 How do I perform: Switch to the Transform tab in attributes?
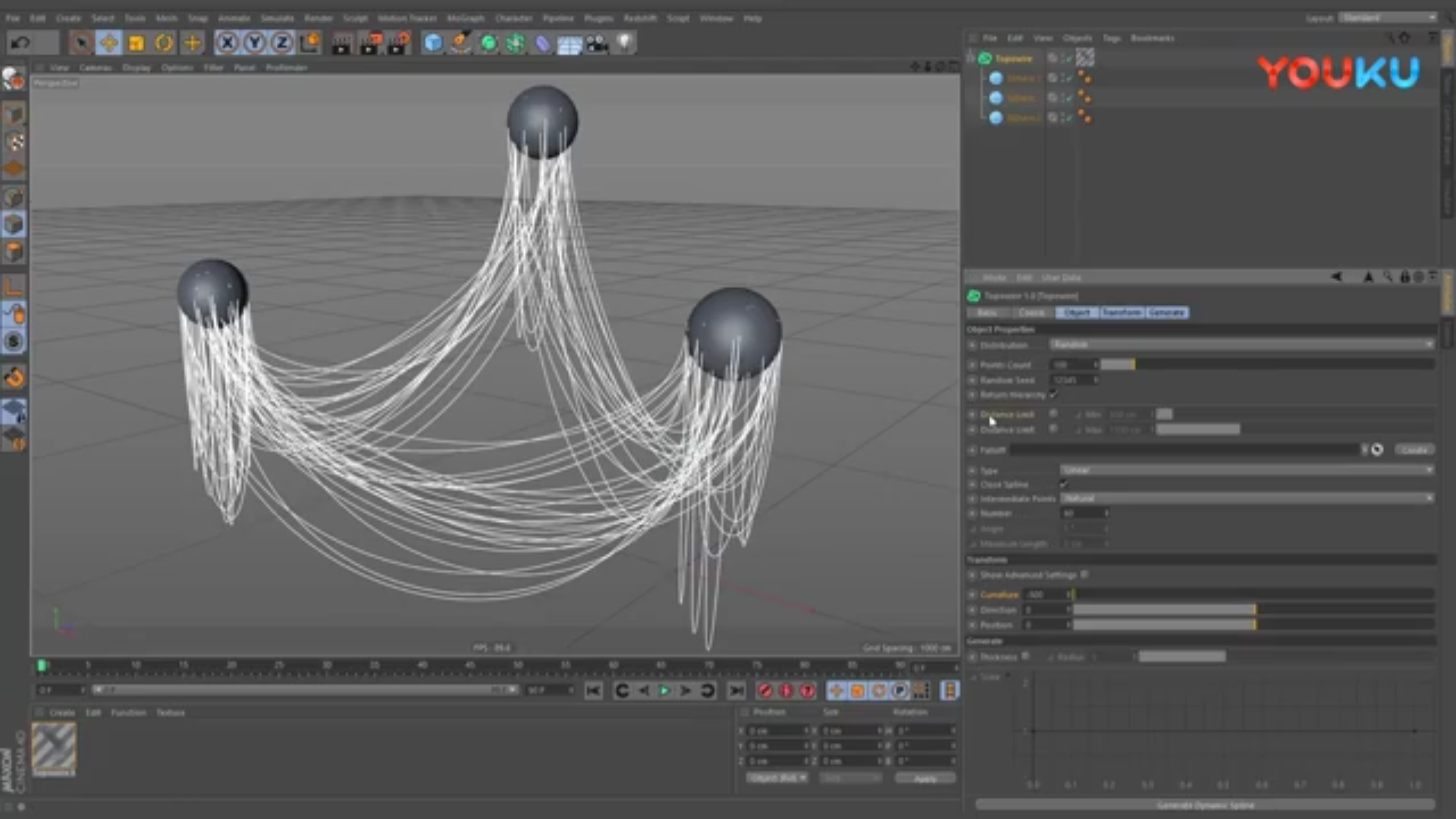[1122, 312]
